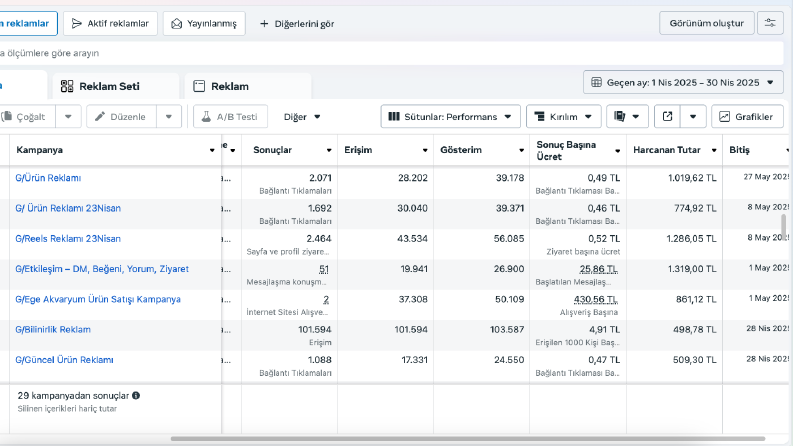This screenshot has height=446, width=793.
Task: Click the Kampanya column sort arrow
Action: pyautogui.click(x=212, y=150)
